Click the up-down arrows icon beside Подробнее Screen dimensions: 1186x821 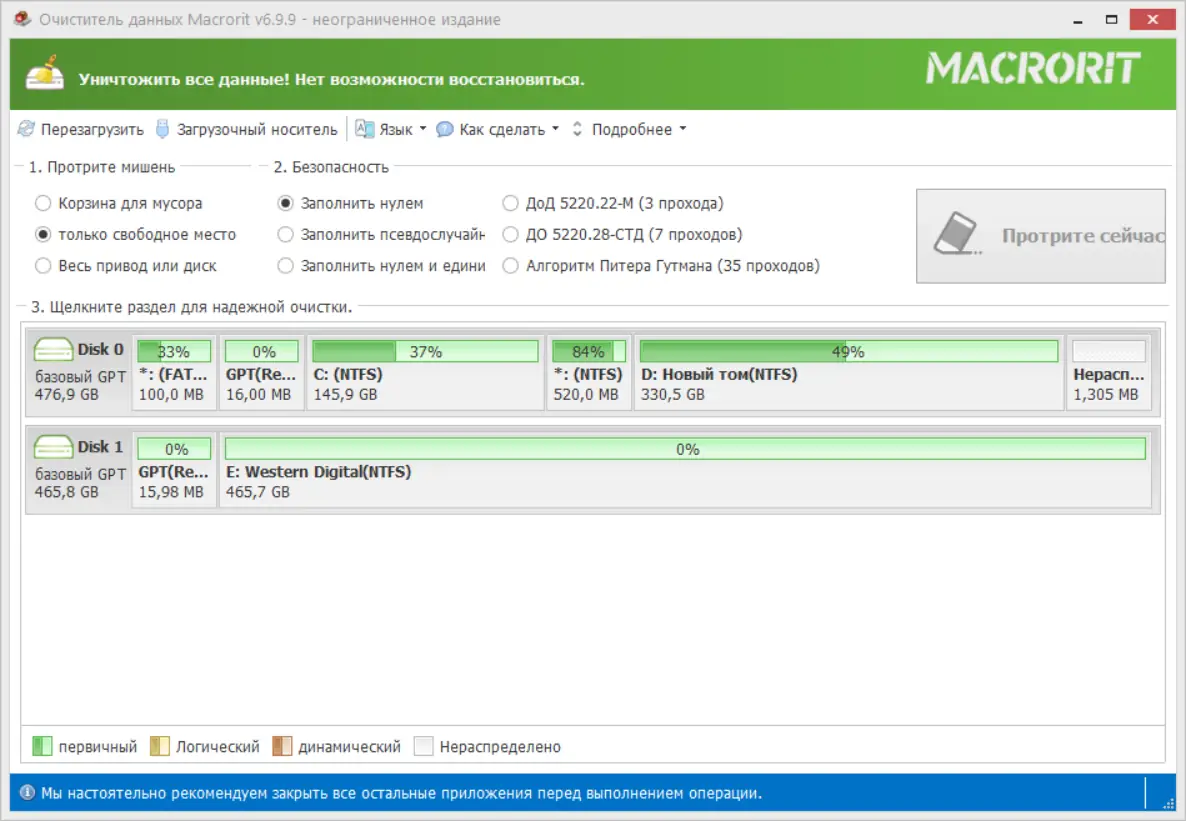click(x=577, y=129)
